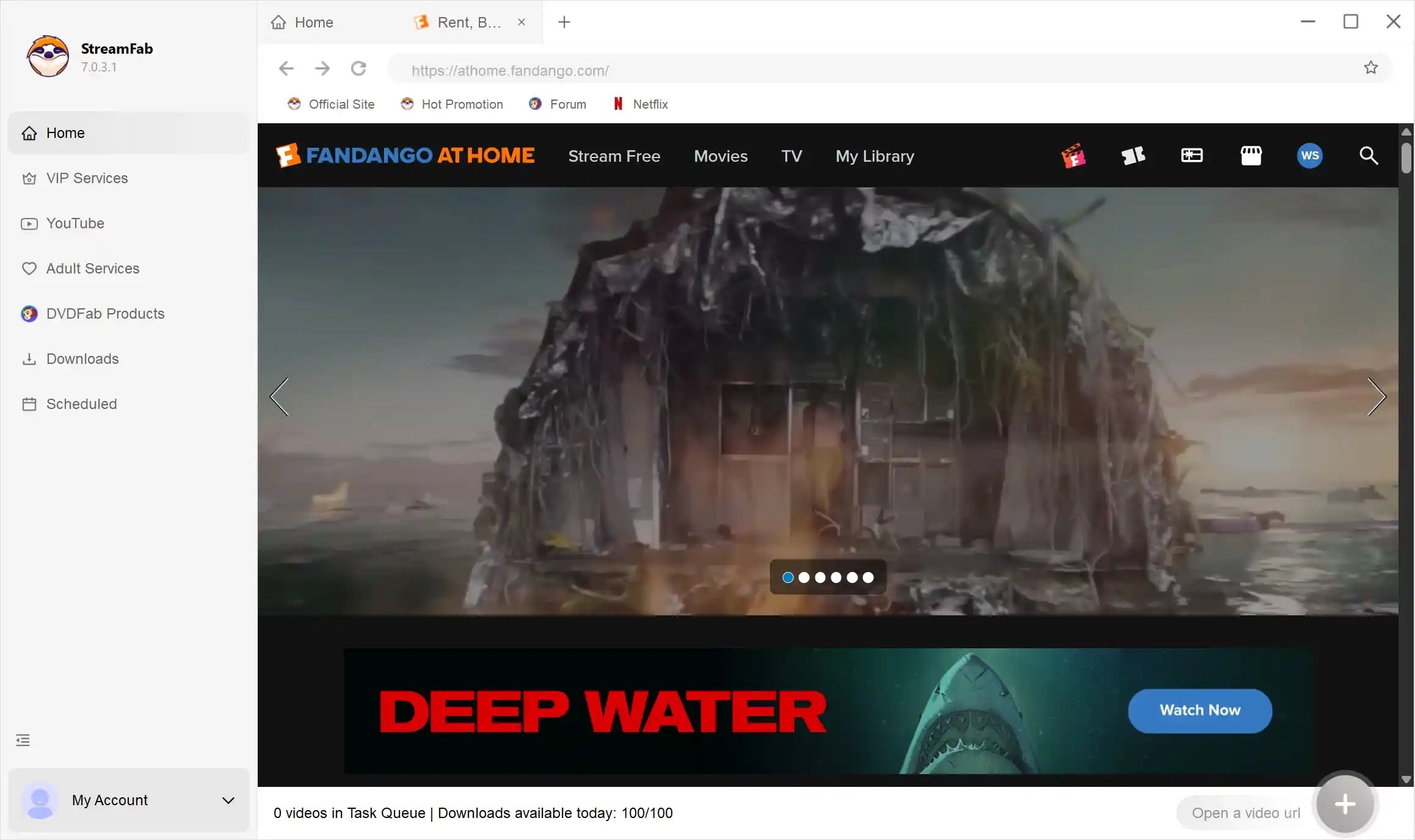Open a new tab with the plus button
The image size is (1415, 840).
coord(564,23)
